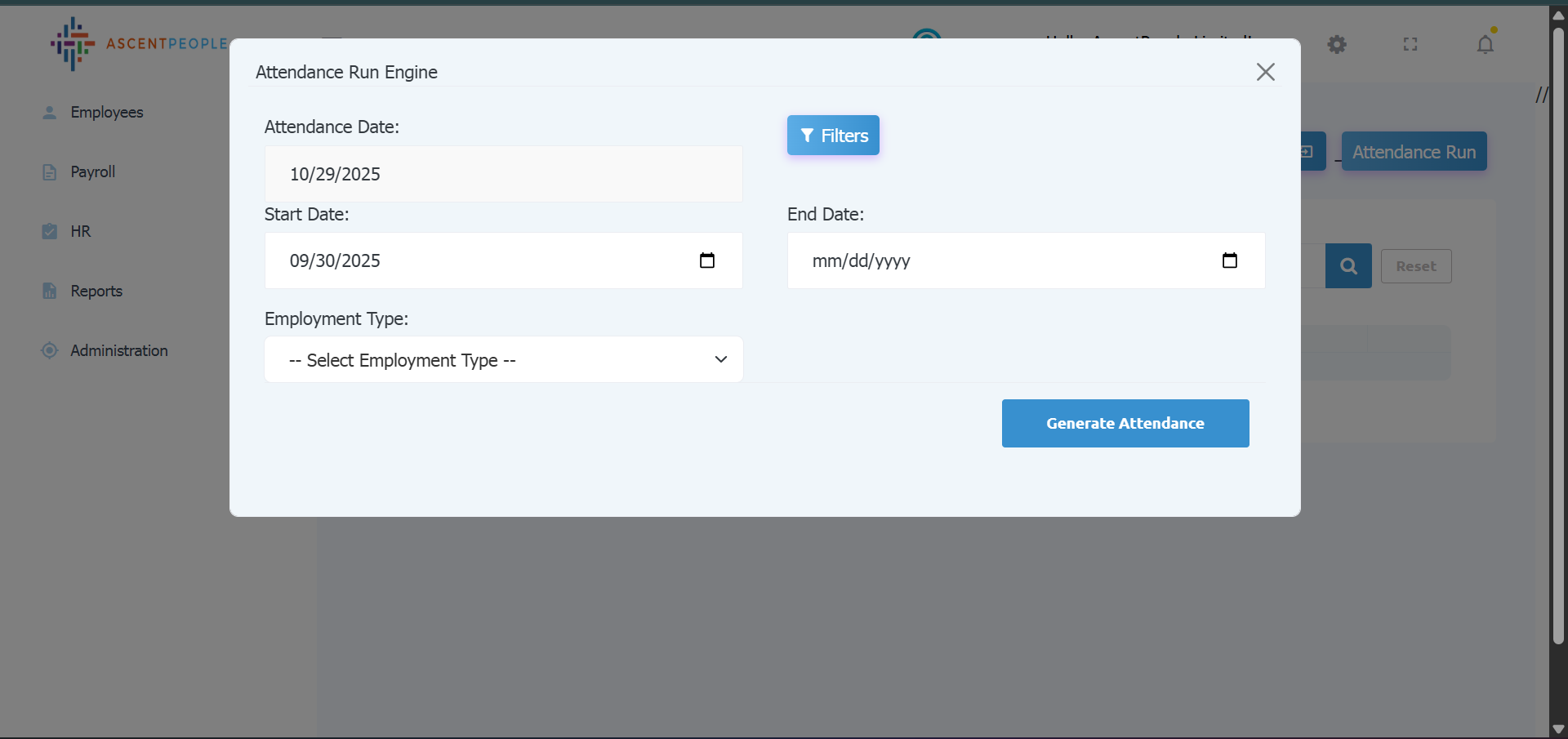Image resolution: width=1568 pixels, height=739 pixels.
Task: Click the Reset button
Action: tap(1415, 266)
